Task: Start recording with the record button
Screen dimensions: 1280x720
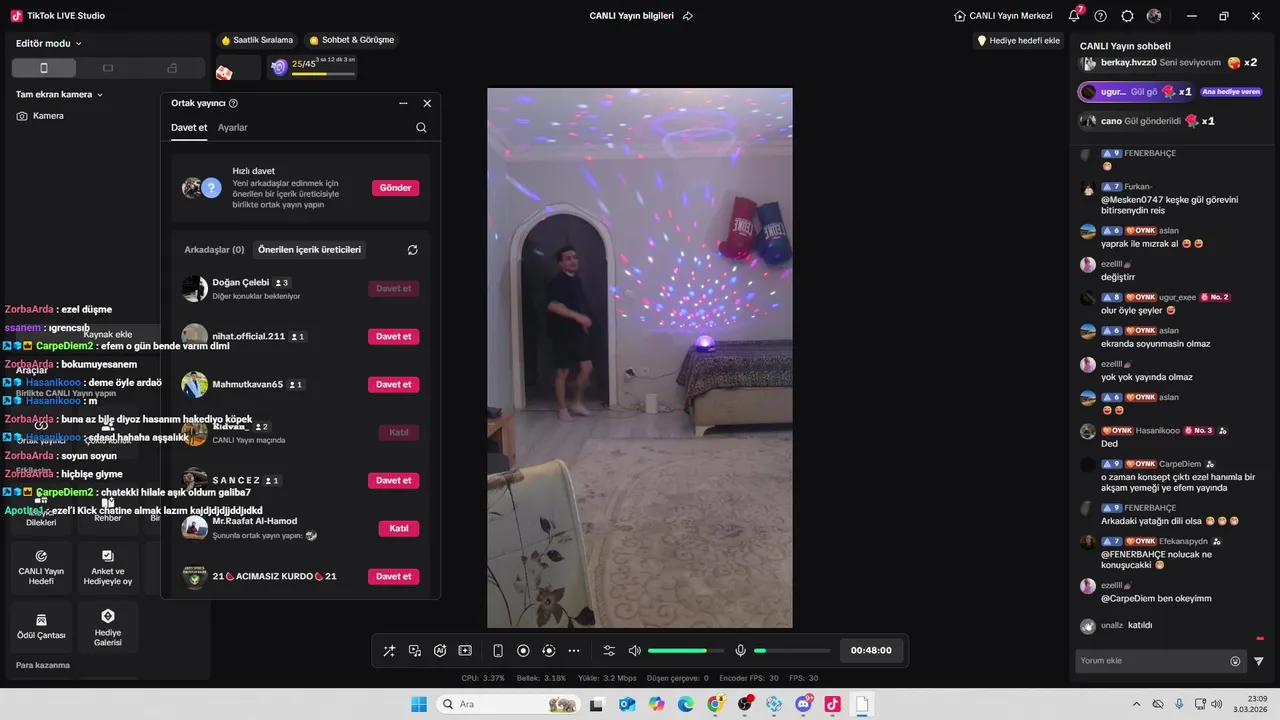Action: pos(523,651)
